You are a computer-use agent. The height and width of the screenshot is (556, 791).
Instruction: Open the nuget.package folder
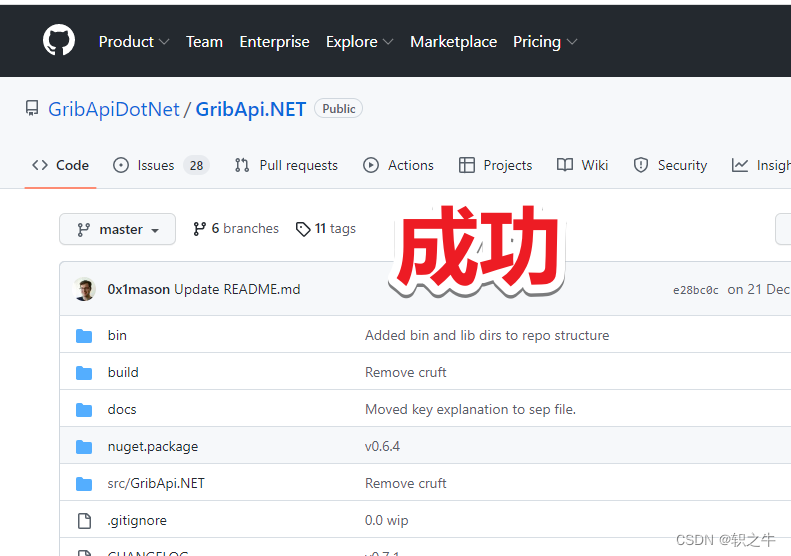(x=153, y=447)
